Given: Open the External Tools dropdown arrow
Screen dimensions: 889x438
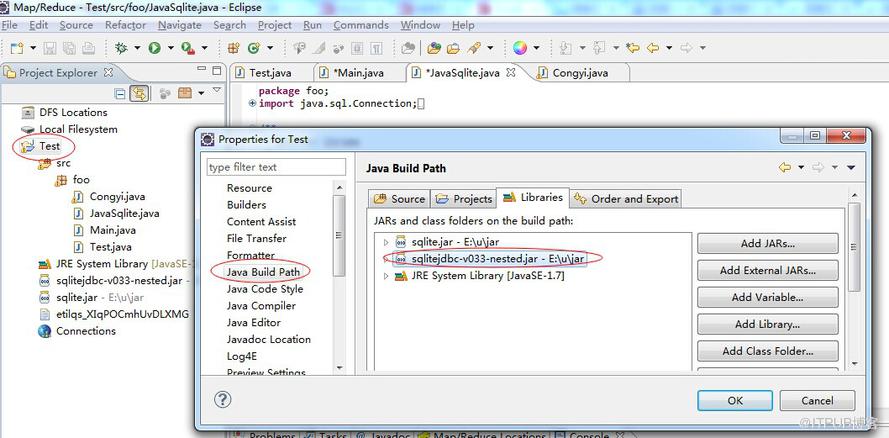Looking at the screenshot, I should tap(204, 48).
